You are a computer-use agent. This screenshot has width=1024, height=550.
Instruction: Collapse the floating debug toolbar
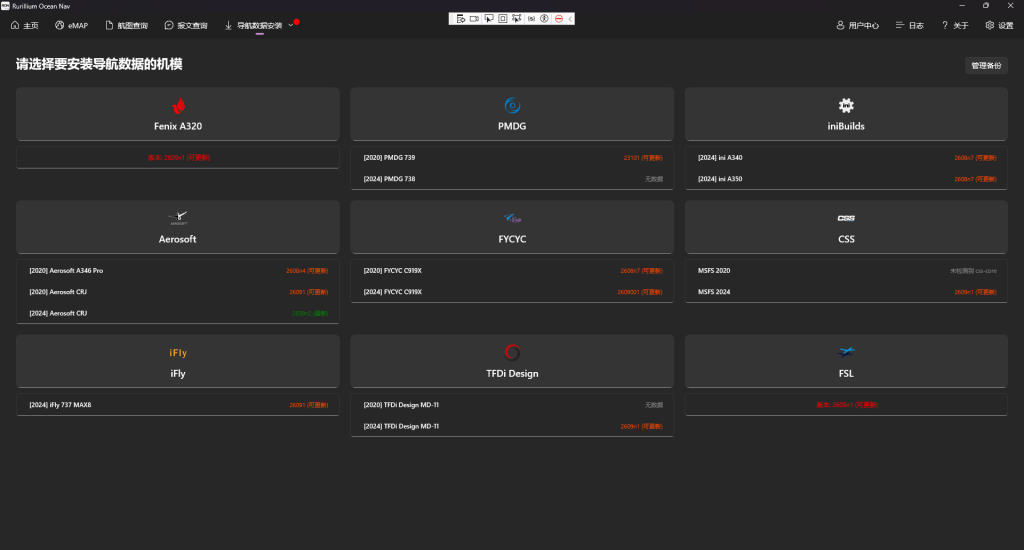(x=570, y=19)
